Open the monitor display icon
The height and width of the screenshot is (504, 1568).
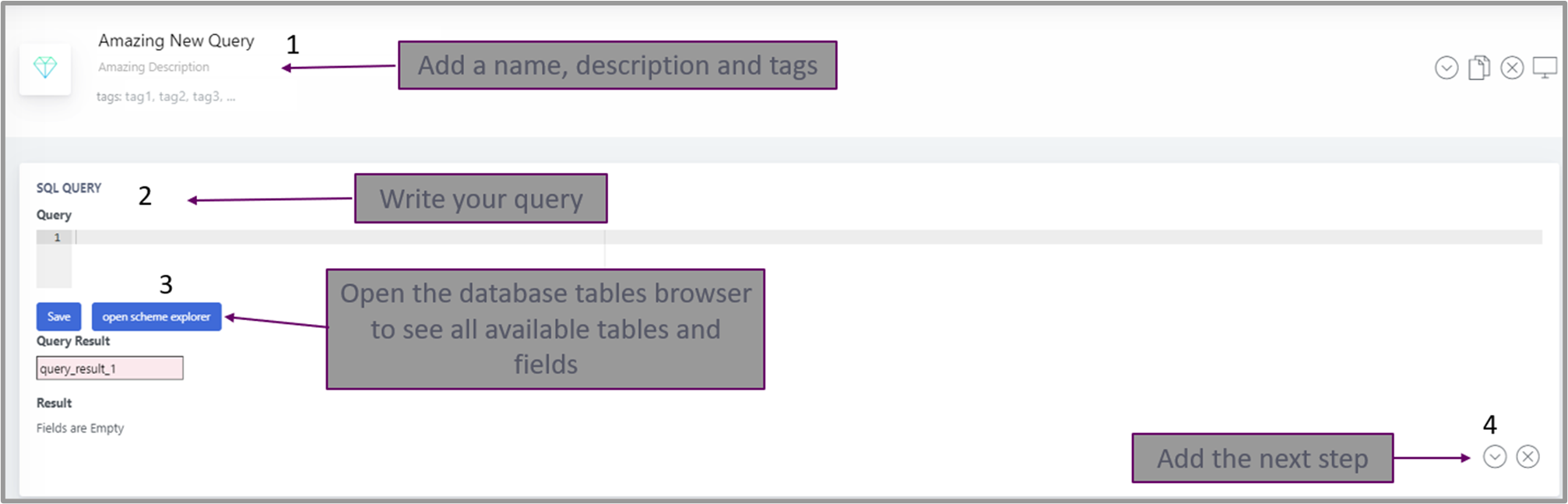pos(1545,69)
